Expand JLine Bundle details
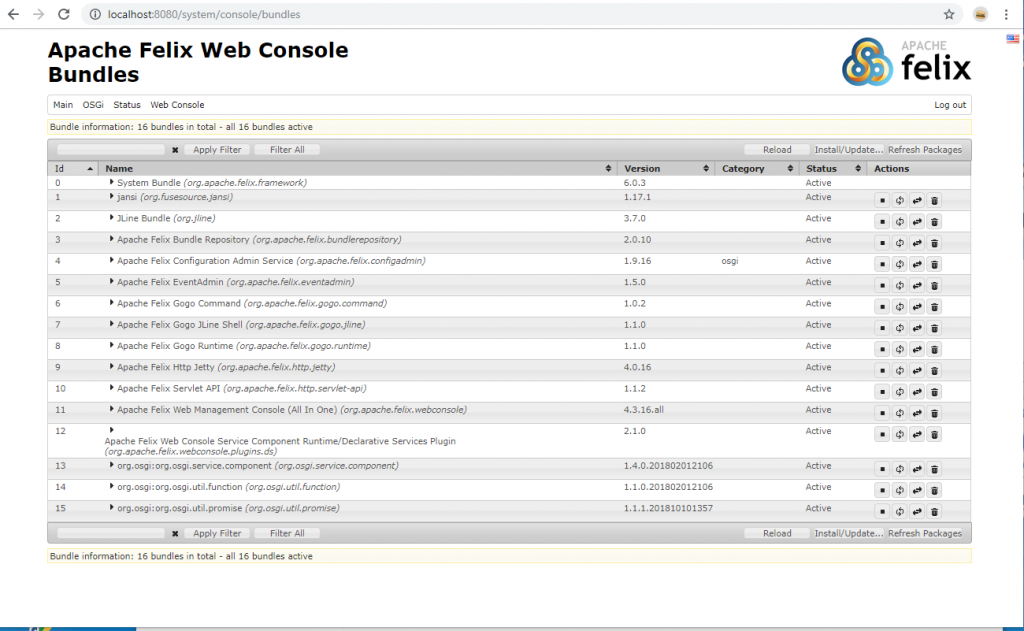The width and height of the screenshot is (1024, 631). 112,218
